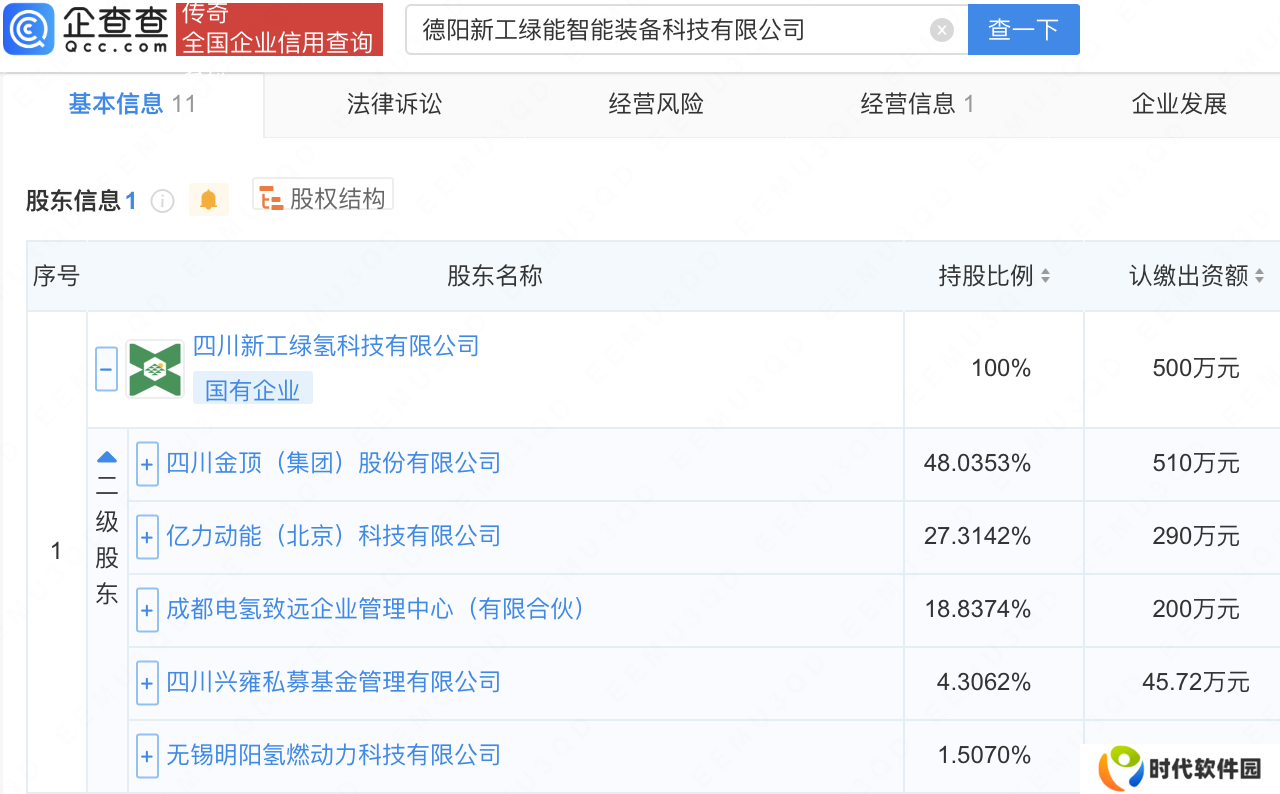Open 亿力动能（北京）科技有限公司 link
Image resolution: width=1280 pixels, height=794 pixels.
tap(333, 536)
